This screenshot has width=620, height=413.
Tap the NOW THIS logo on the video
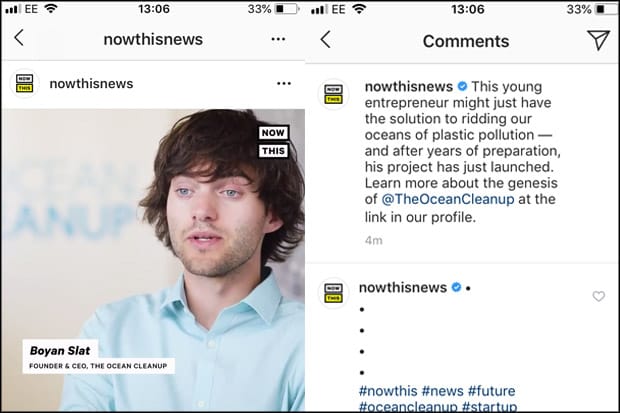click(x=273, y=142)
